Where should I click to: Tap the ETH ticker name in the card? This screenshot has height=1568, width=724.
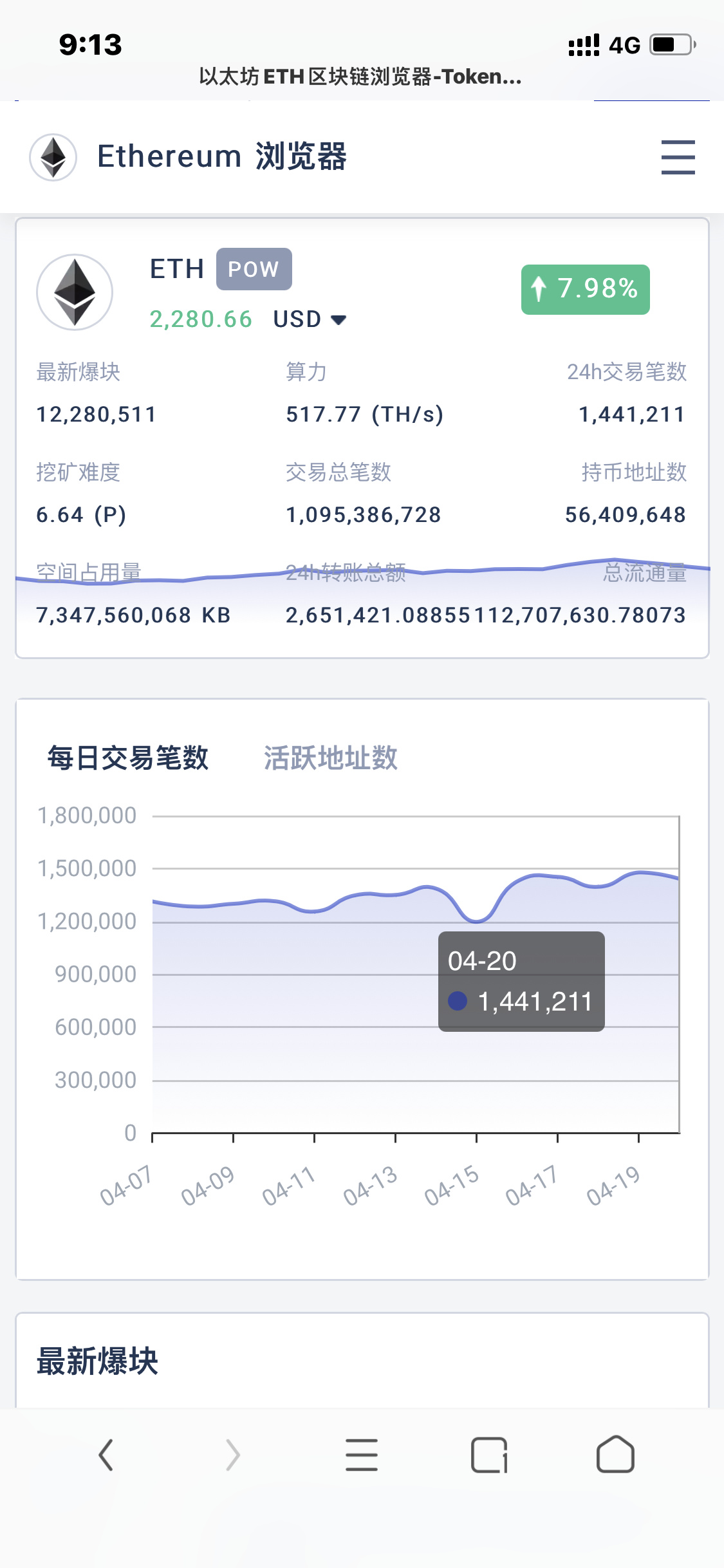coord(177,269)
